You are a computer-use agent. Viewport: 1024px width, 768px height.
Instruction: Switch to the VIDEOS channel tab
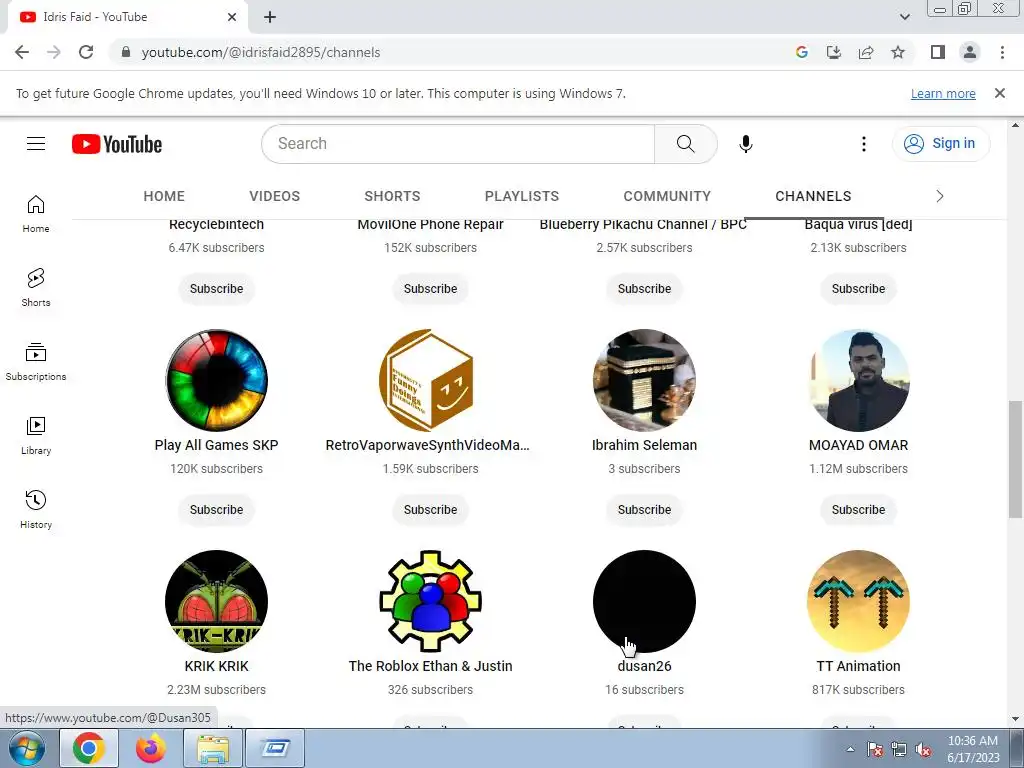pos(274,196)
